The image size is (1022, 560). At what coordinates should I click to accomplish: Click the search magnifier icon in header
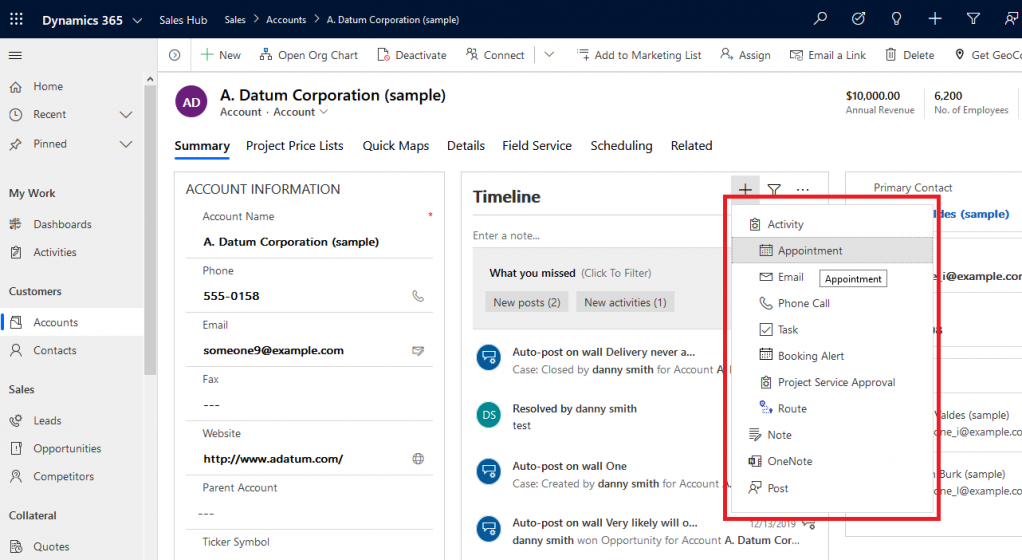tap(820, 19)
